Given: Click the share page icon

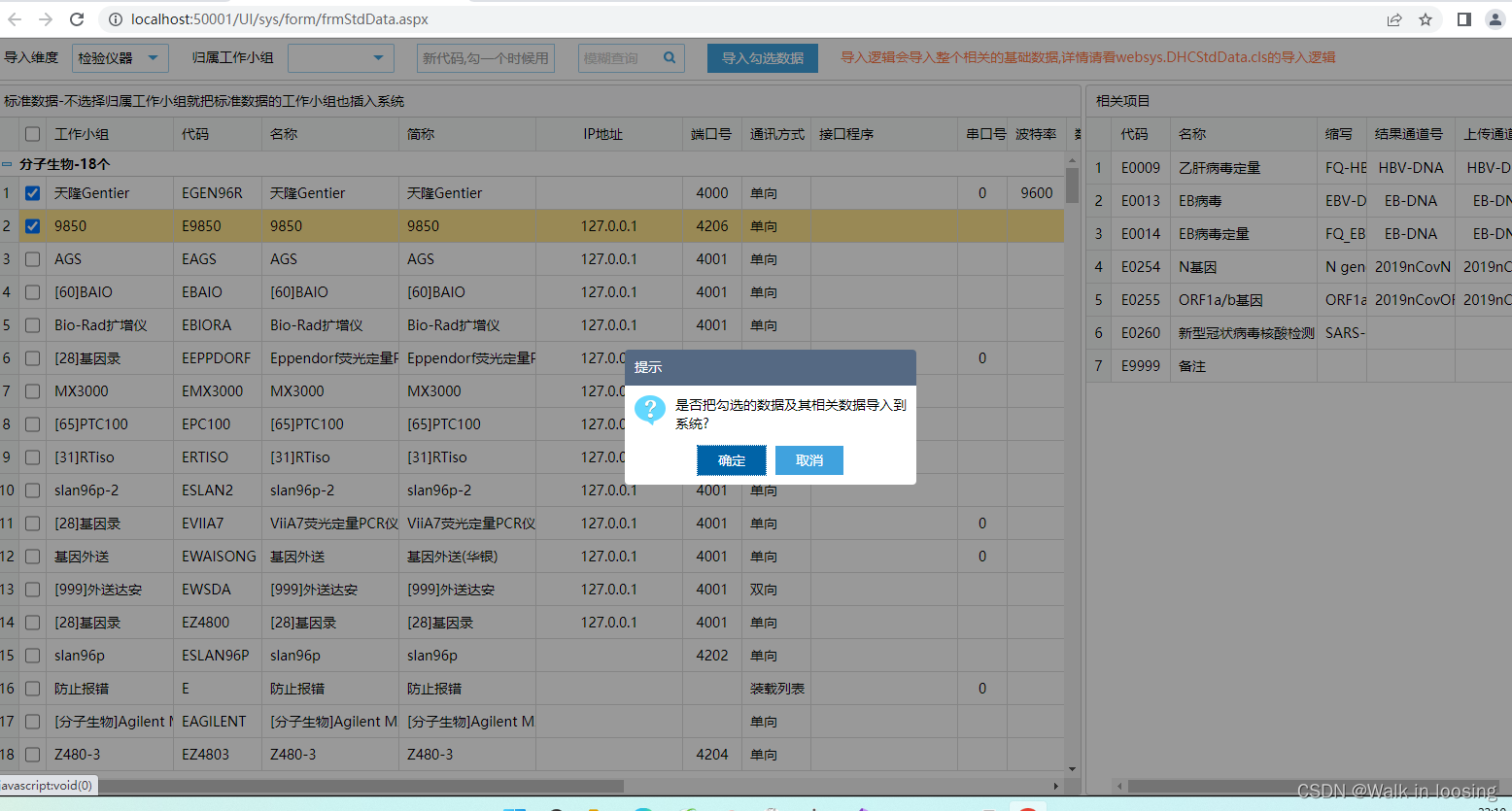Looking at the screenshot, I should (1394, 19).
